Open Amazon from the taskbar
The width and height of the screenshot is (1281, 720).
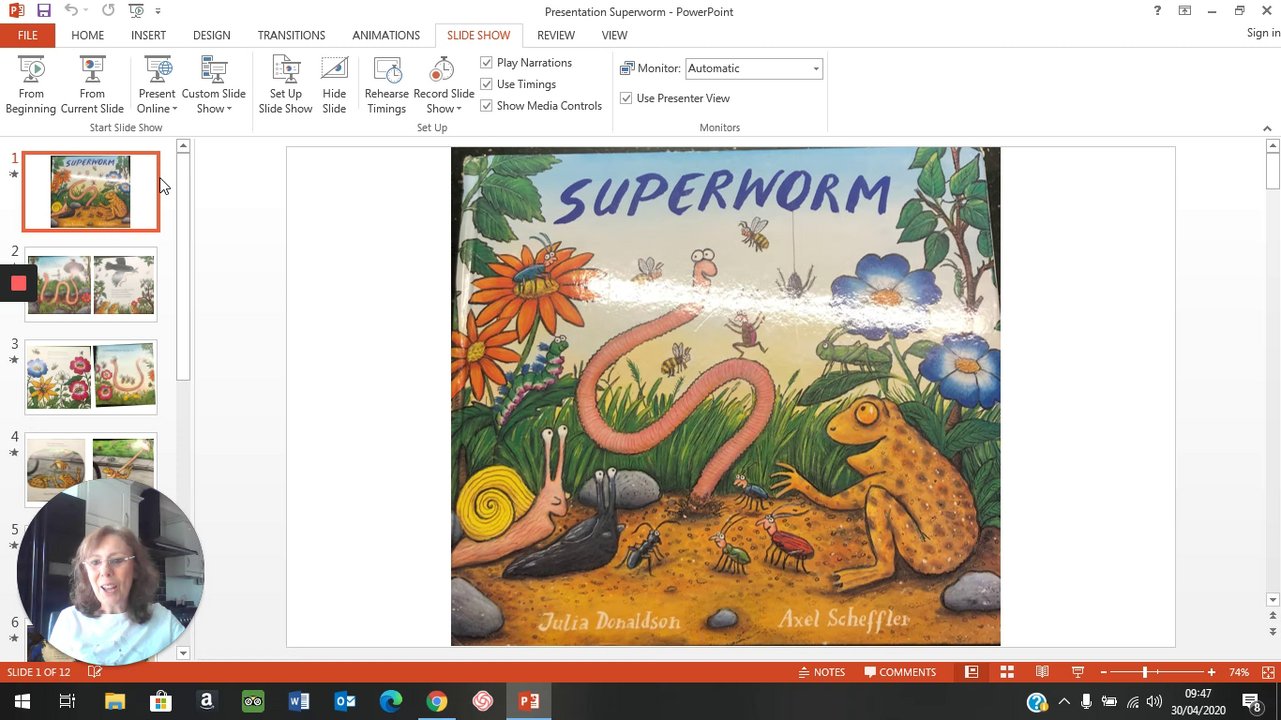pos(206,701)
